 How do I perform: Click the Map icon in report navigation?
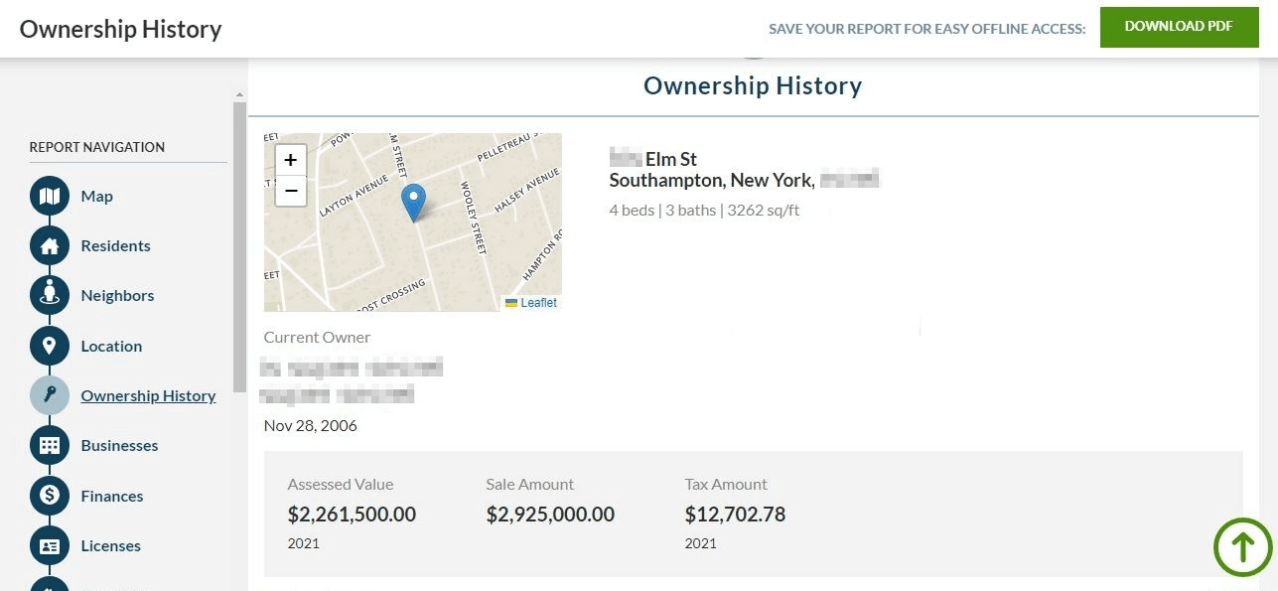pyautogui.click(x=49, y=196)
